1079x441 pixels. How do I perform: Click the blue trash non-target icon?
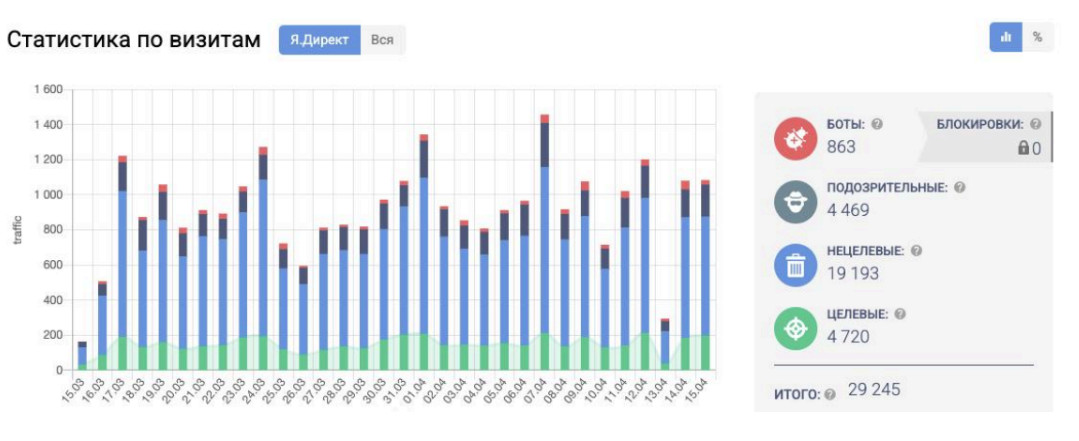[795, 266]
